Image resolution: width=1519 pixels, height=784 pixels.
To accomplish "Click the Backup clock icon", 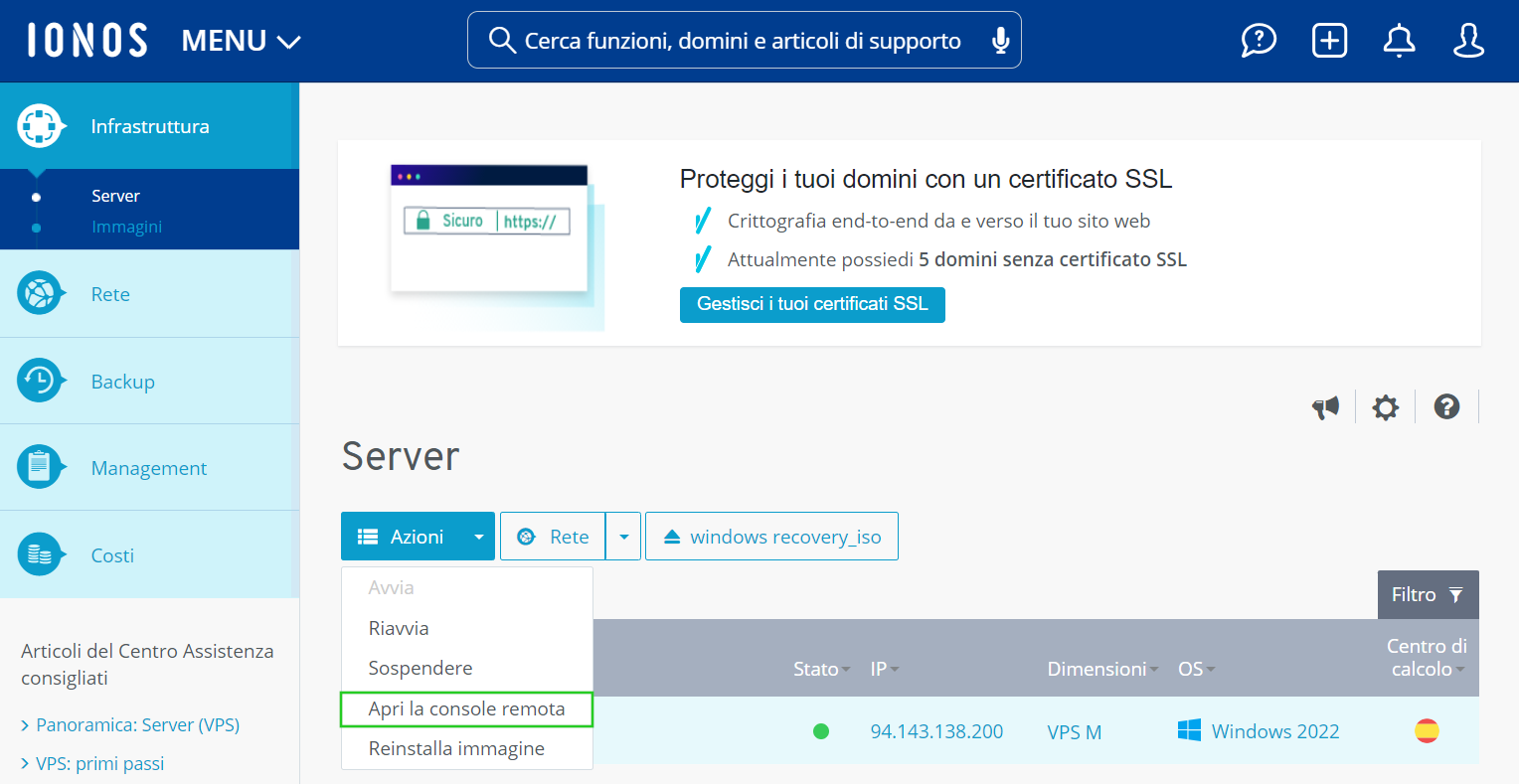I will 40,382.
